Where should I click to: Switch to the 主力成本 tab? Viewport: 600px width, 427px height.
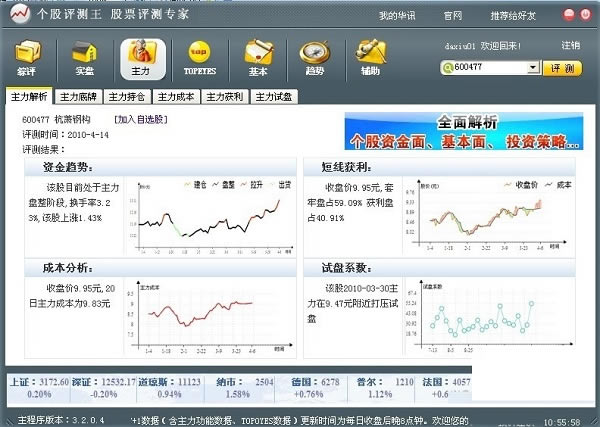point(176,97)
